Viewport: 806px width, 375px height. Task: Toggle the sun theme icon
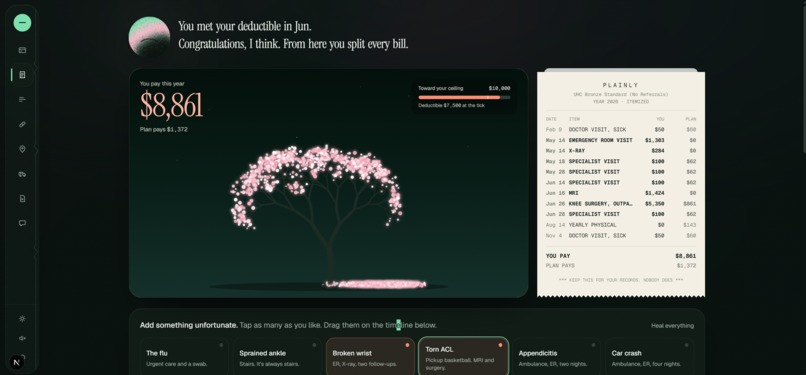(22, 318)
